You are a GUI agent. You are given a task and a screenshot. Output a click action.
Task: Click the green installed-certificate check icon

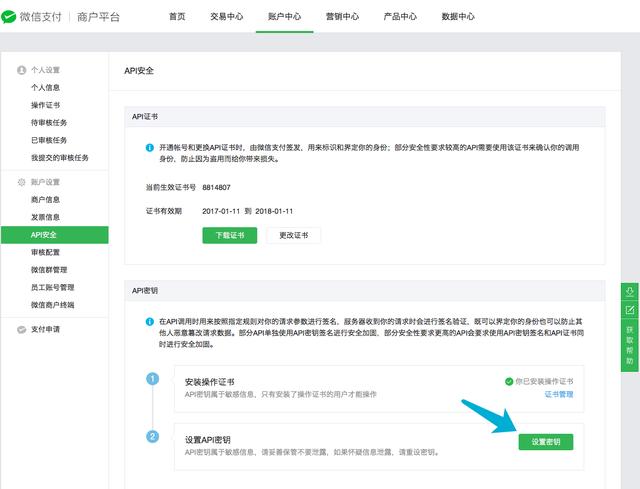point(509,381)
